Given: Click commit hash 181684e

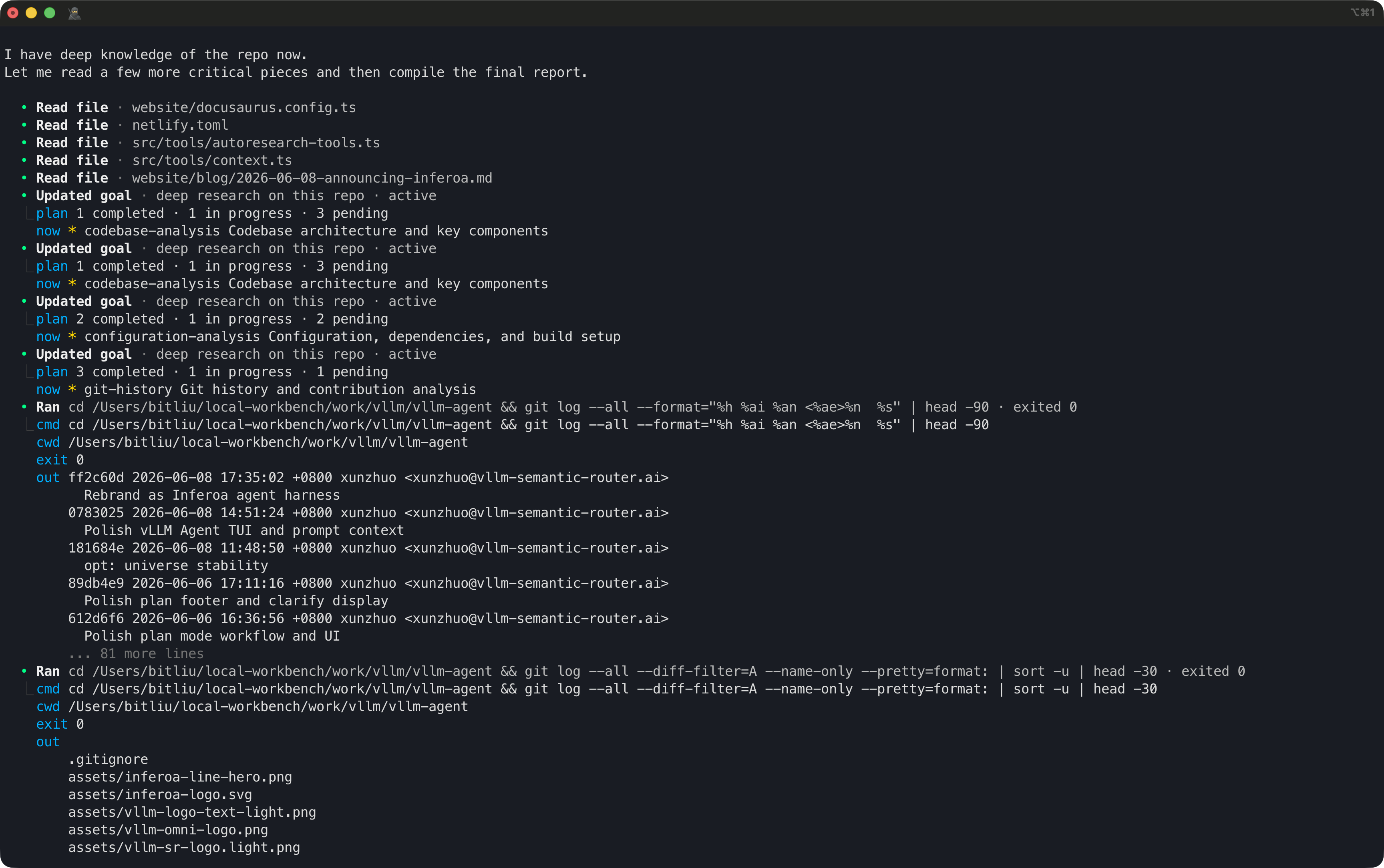Looking at the screenshot, I should [x=96, y=548].
